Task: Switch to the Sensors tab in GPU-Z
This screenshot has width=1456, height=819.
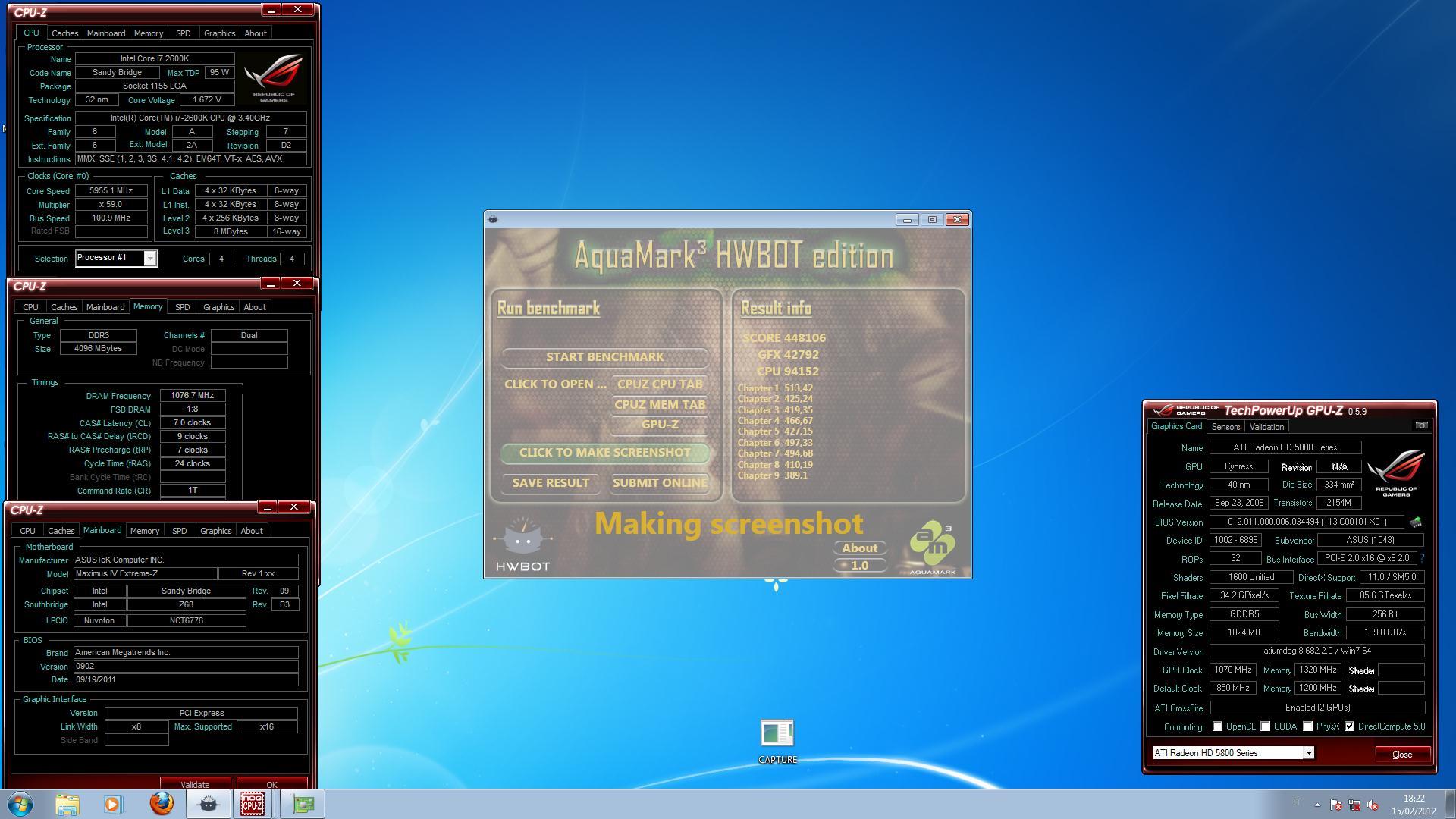Action: tap(1226, 427)
